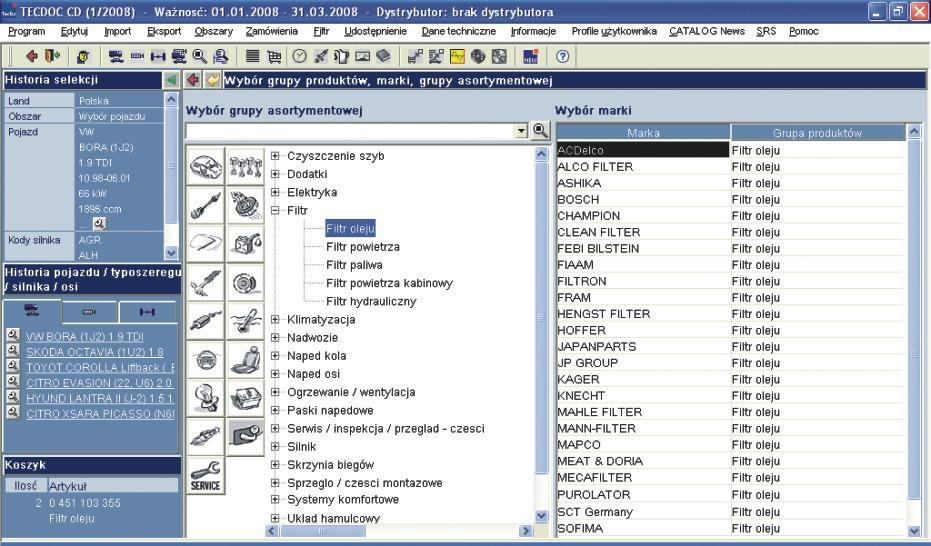
Task: Expand the Nadwozie tree node
Action: tap(275, 338)
